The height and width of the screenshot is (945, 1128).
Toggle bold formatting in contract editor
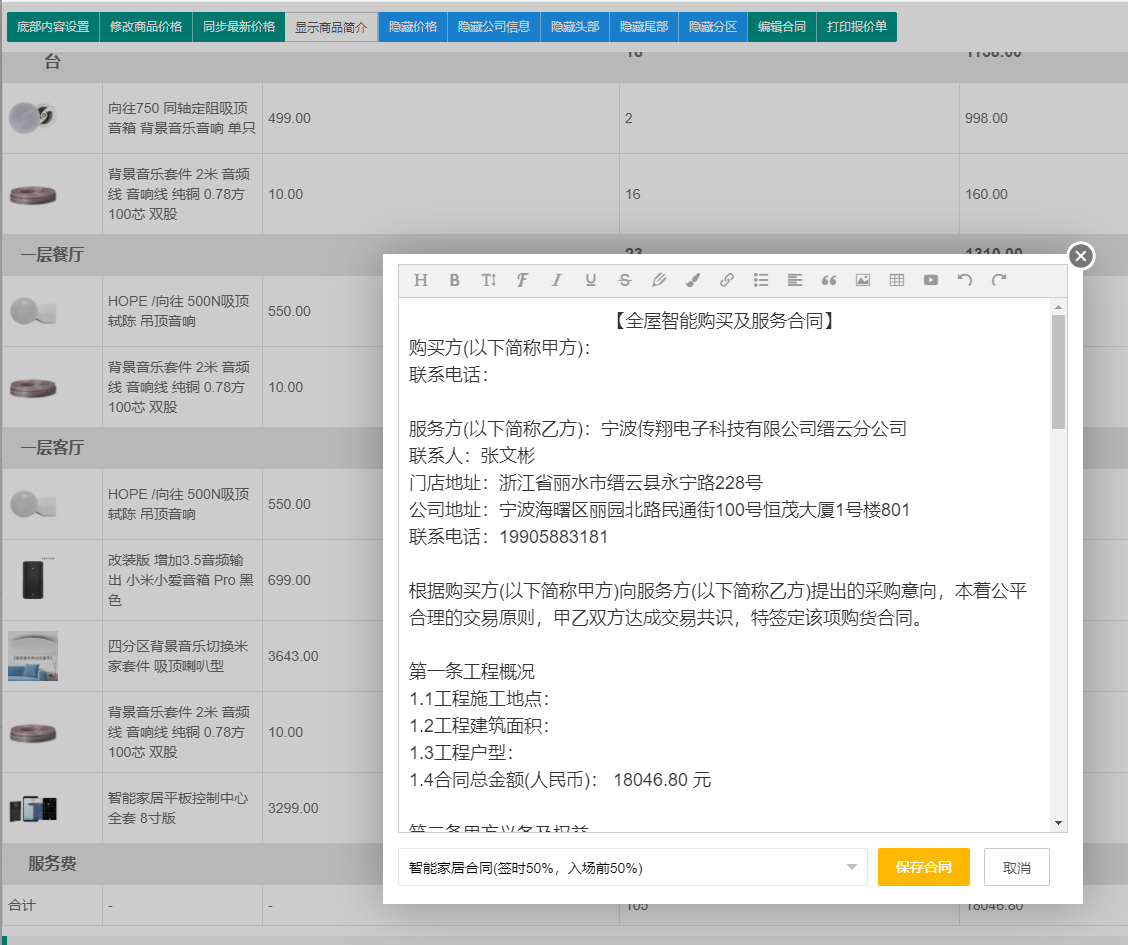454,280
